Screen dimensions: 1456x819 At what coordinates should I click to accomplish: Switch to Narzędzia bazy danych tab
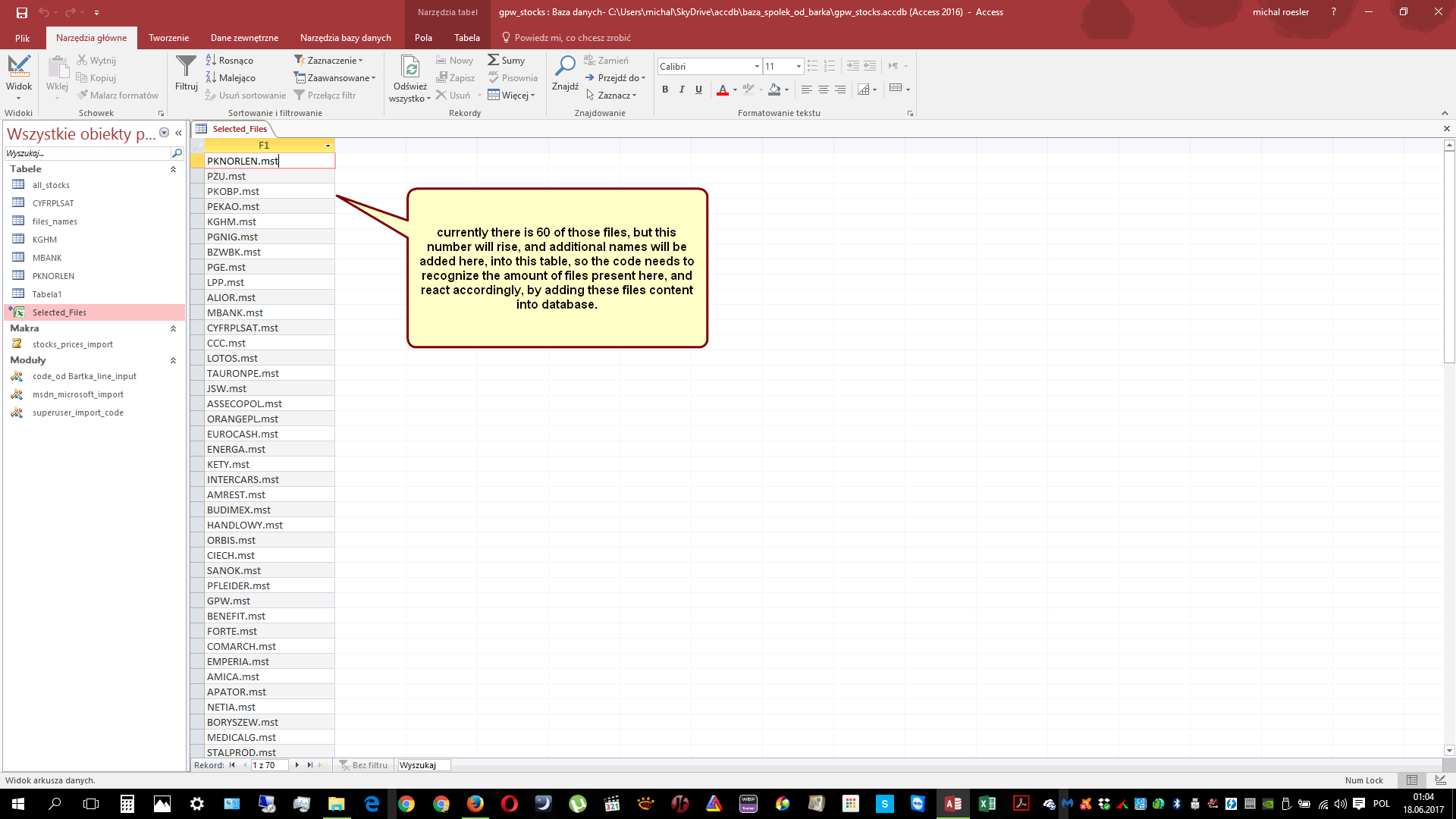(x=346, y=38)
